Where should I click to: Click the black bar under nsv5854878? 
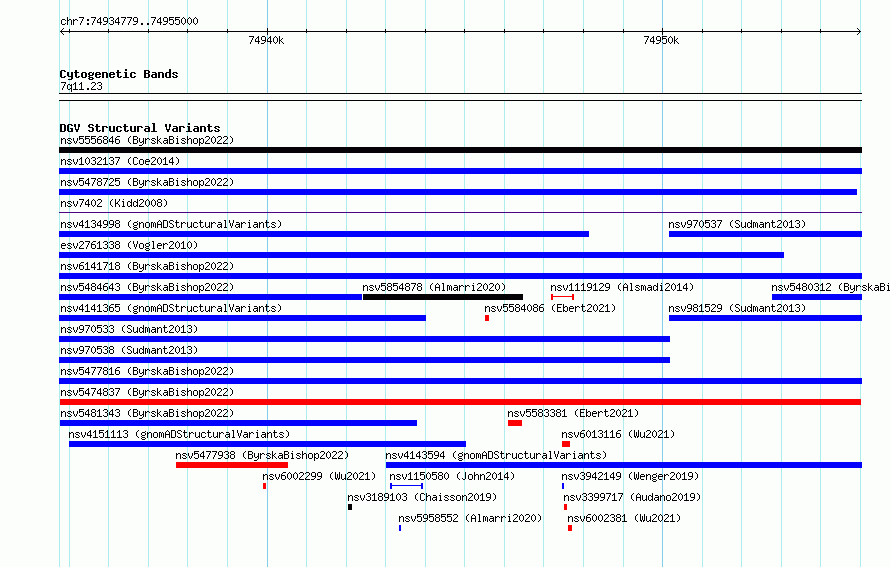(443, 297)
